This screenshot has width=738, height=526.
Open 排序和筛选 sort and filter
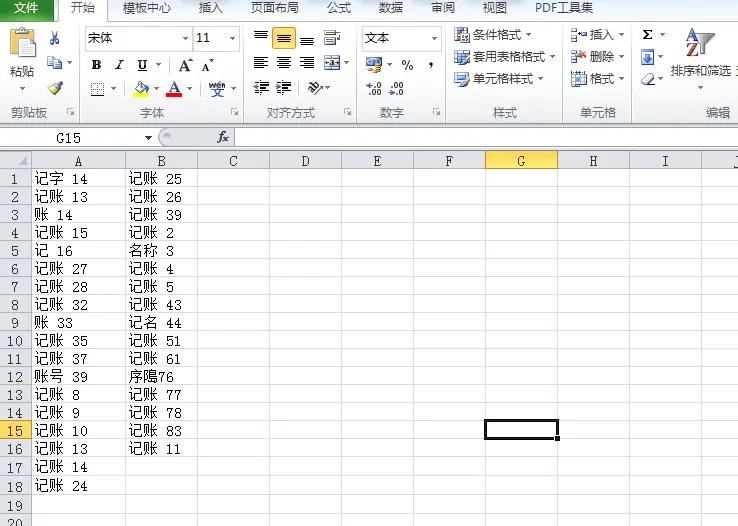tap(700, 59)
